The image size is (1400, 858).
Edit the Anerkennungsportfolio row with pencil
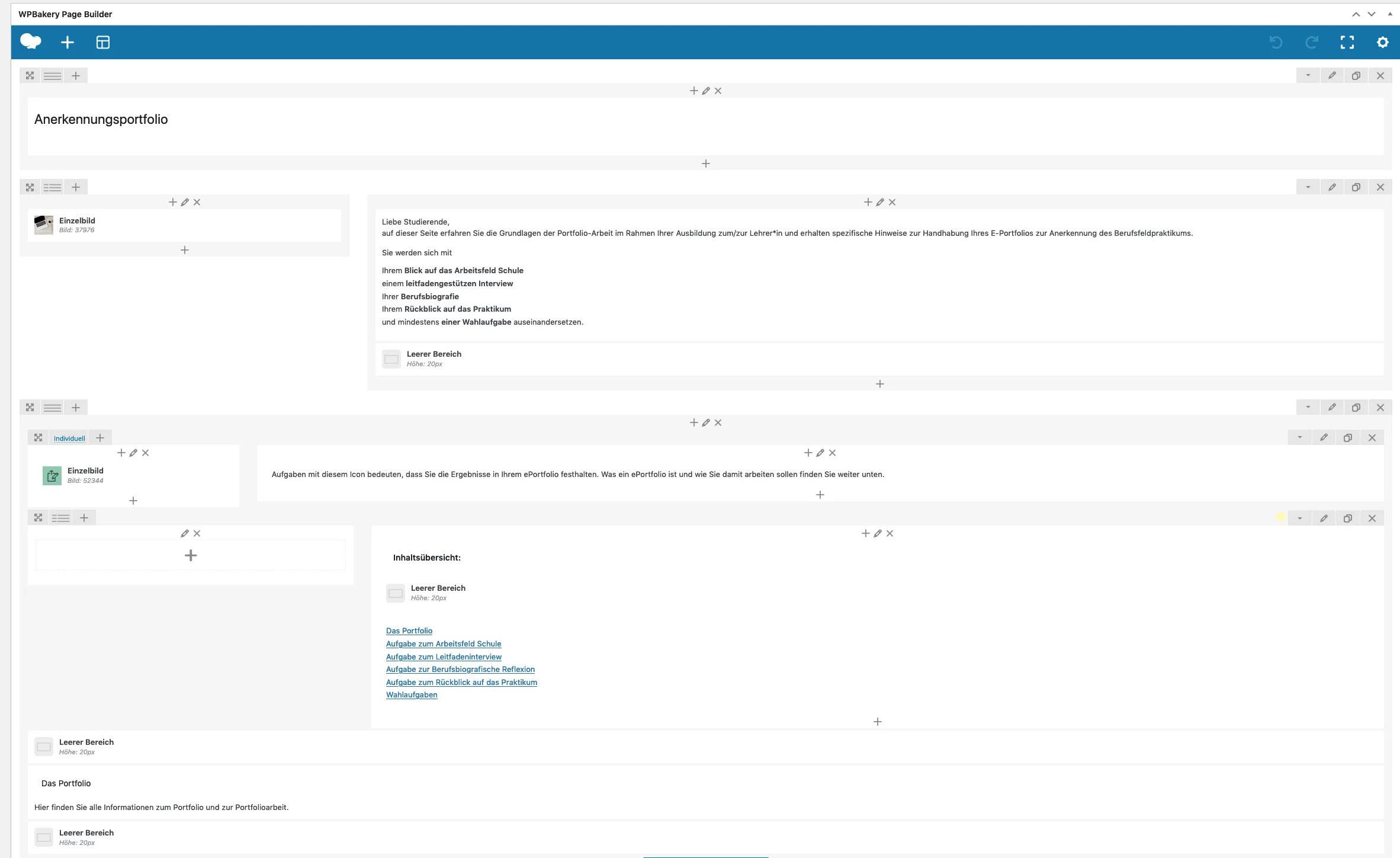click(x=1332, y=75)
